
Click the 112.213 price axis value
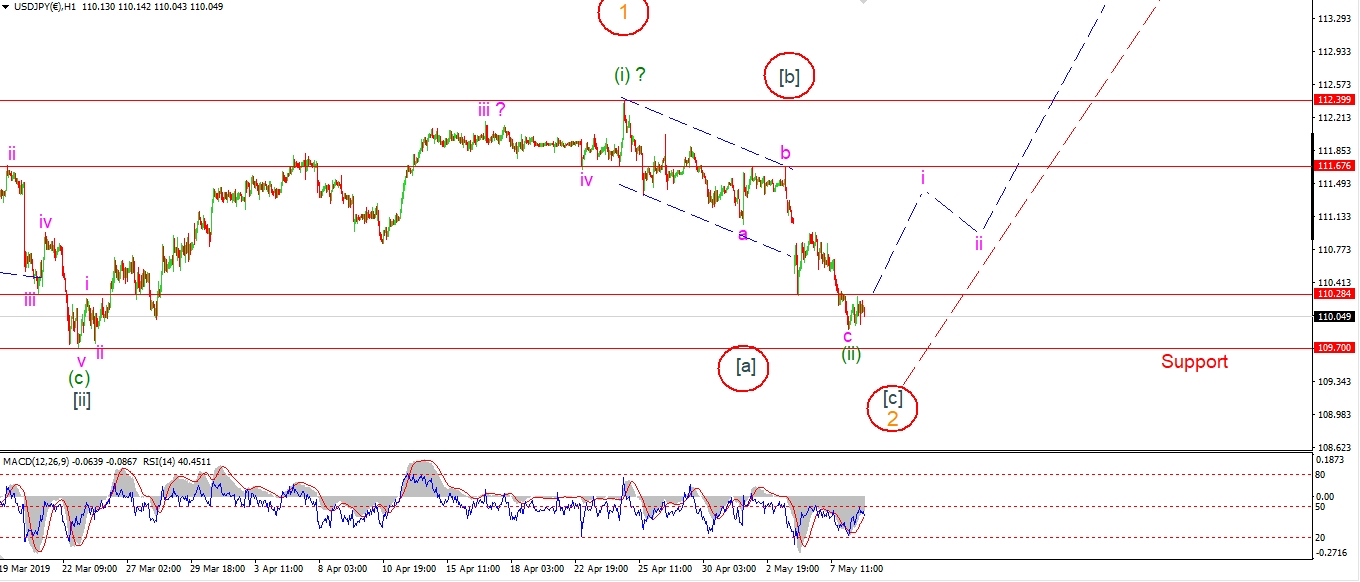(1334, 118)
